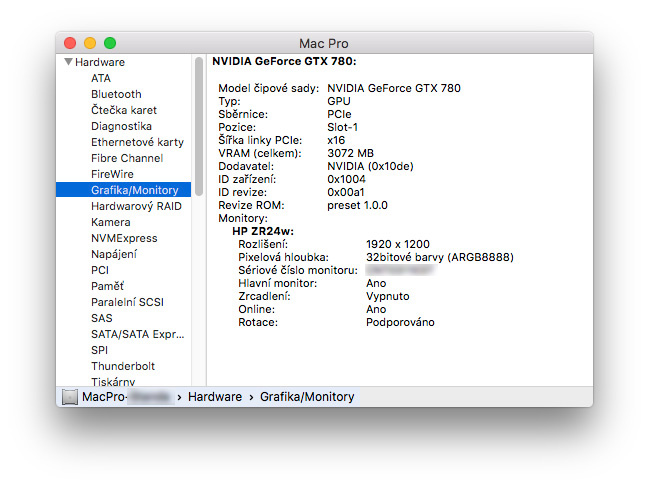Click the NVIDIA GeForce GTX 780 heading
This screenshot has height=487, width=649.
click(x=284, y=62)
